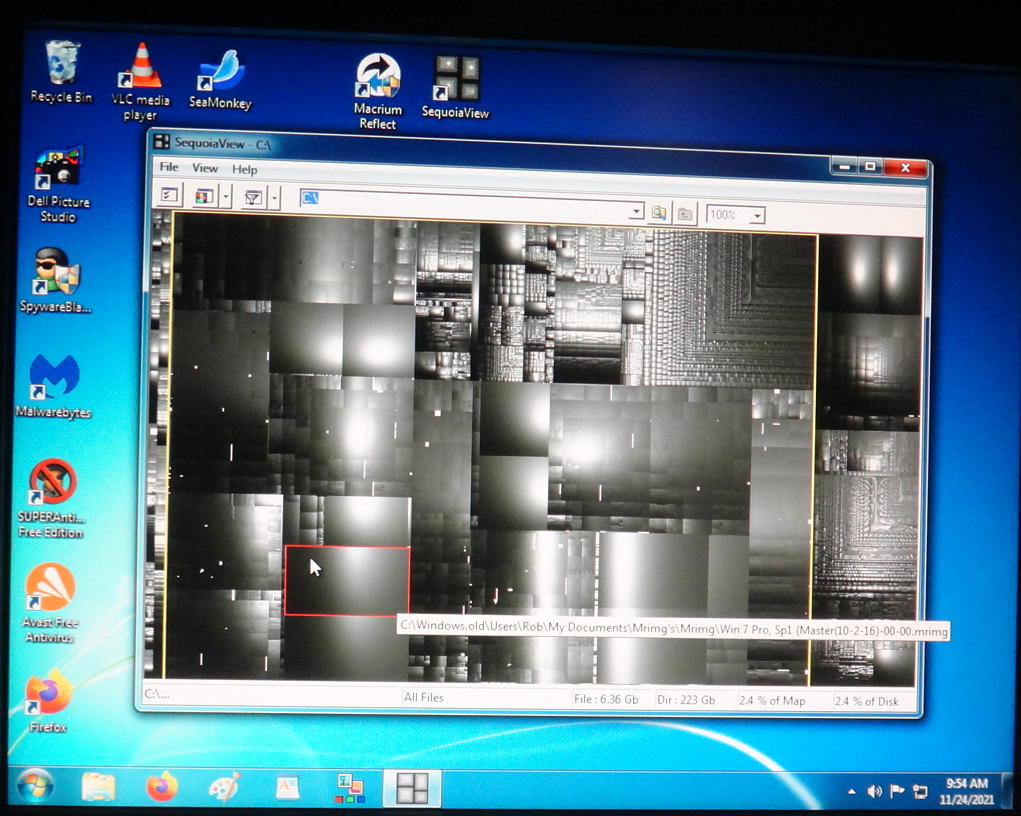Open Avast Free Antivirus shortcut
1021x816 pixels.
[49, 603]
